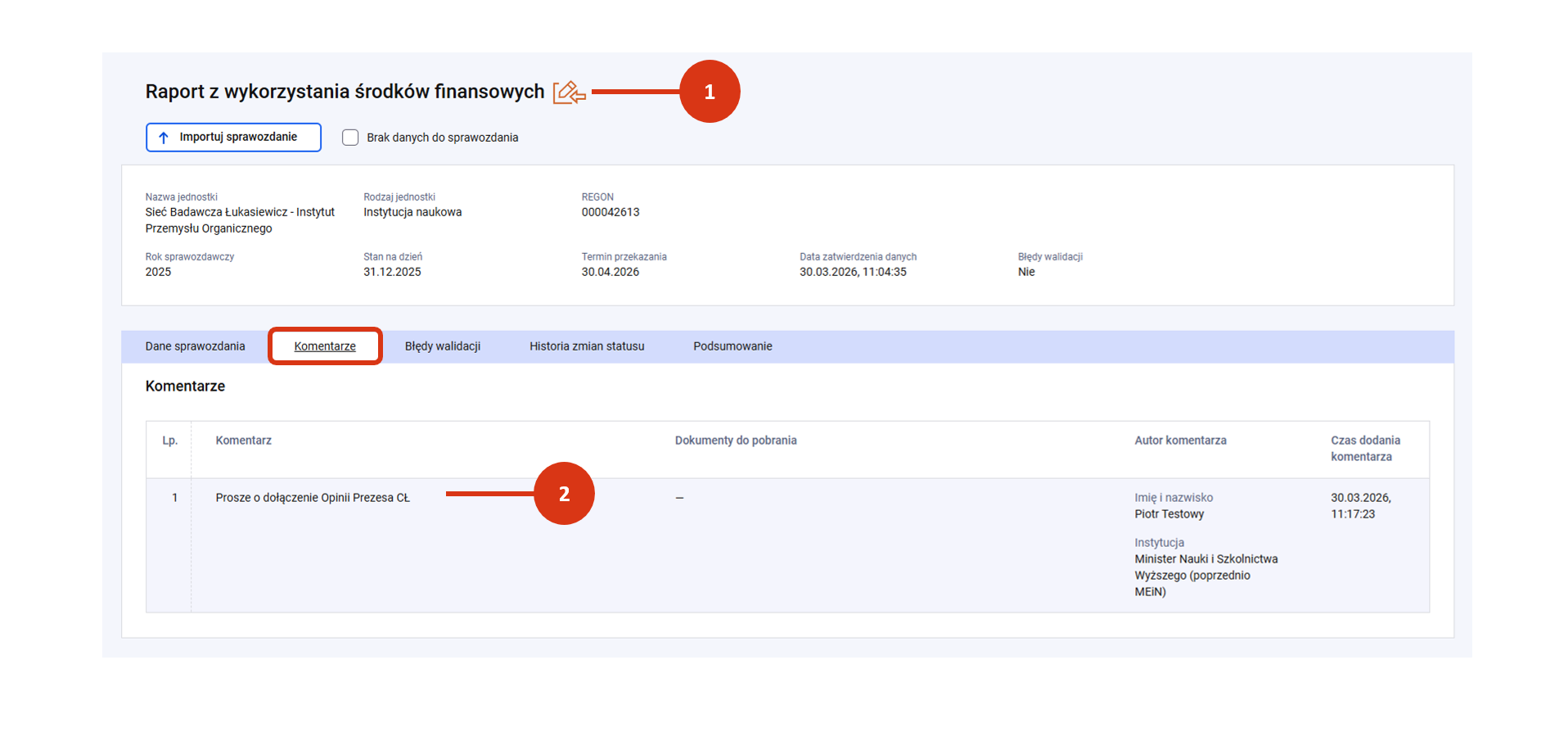Tick the Brak danych do sprawozdania checkbox
This screenshot has height=737, width=1568.
point(350,138)
